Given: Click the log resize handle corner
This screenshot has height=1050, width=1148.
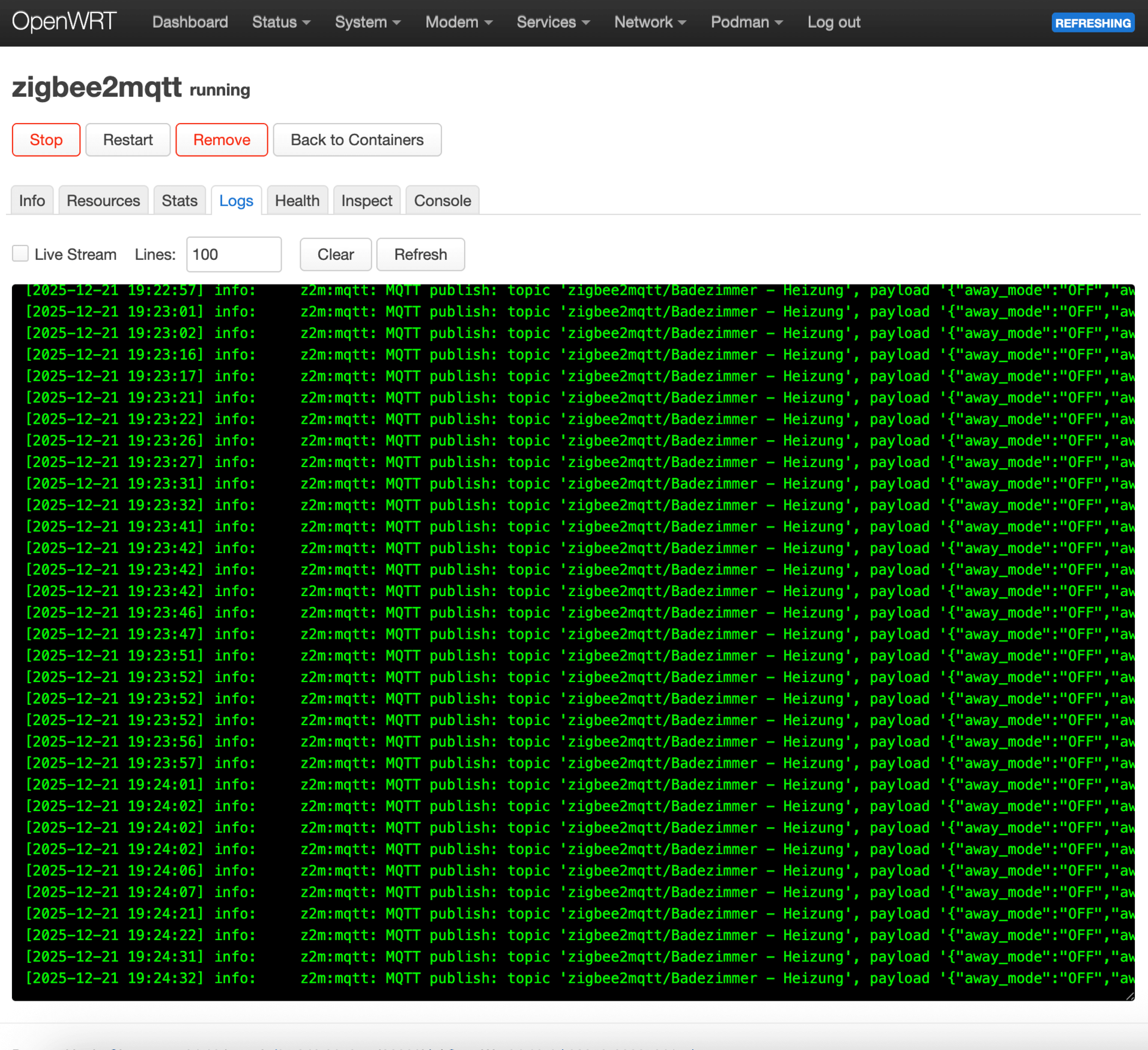Looking at the screenshot, I should coord(1130,996).
